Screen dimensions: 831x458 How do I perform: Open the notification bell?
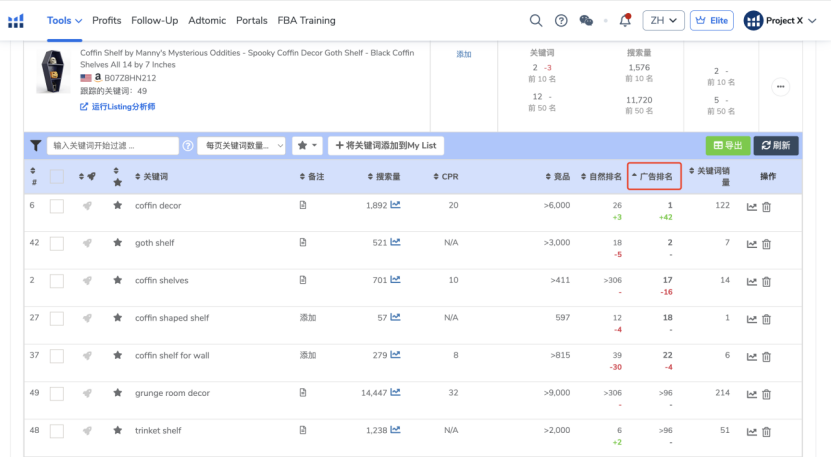tap(625, 20)
